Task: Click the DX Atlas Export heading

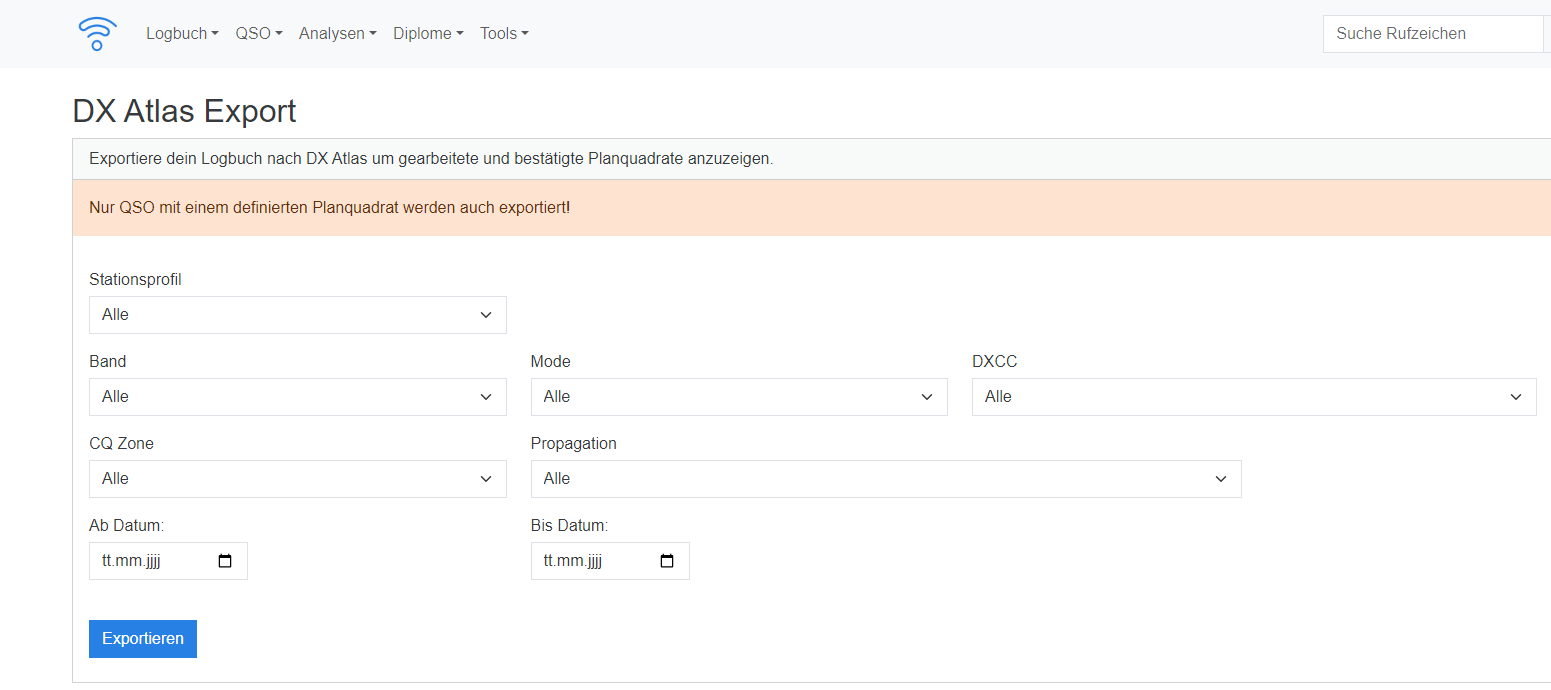Action: point(185,111)
